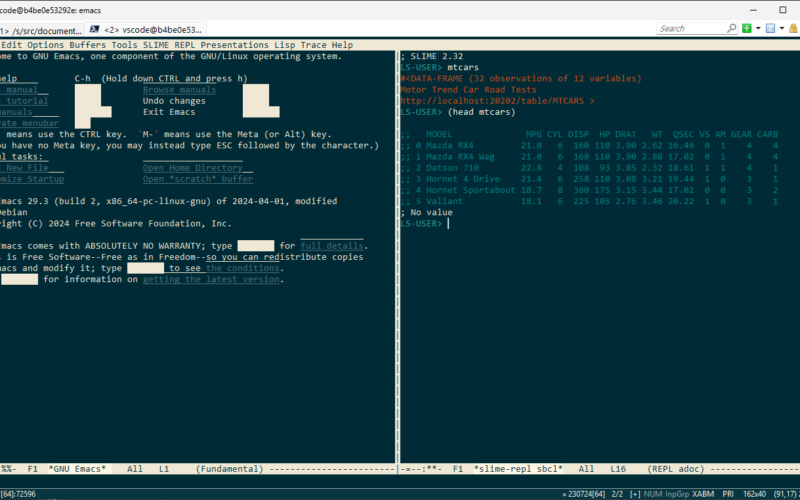Click the 'Browse manuals' link
This screenshot has width=800, height=500.
pyautogui.click(x=179, y=90)
